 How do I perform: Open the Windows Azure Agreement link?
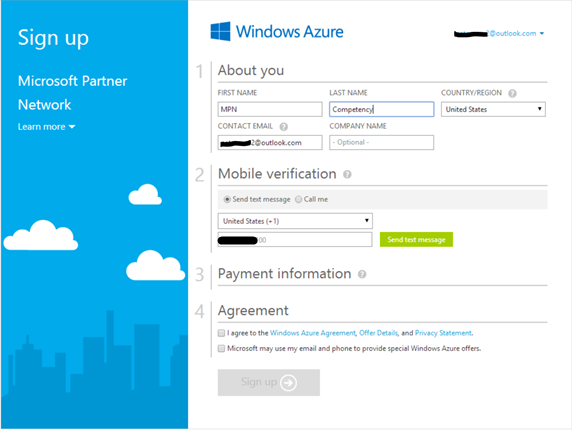313,333
